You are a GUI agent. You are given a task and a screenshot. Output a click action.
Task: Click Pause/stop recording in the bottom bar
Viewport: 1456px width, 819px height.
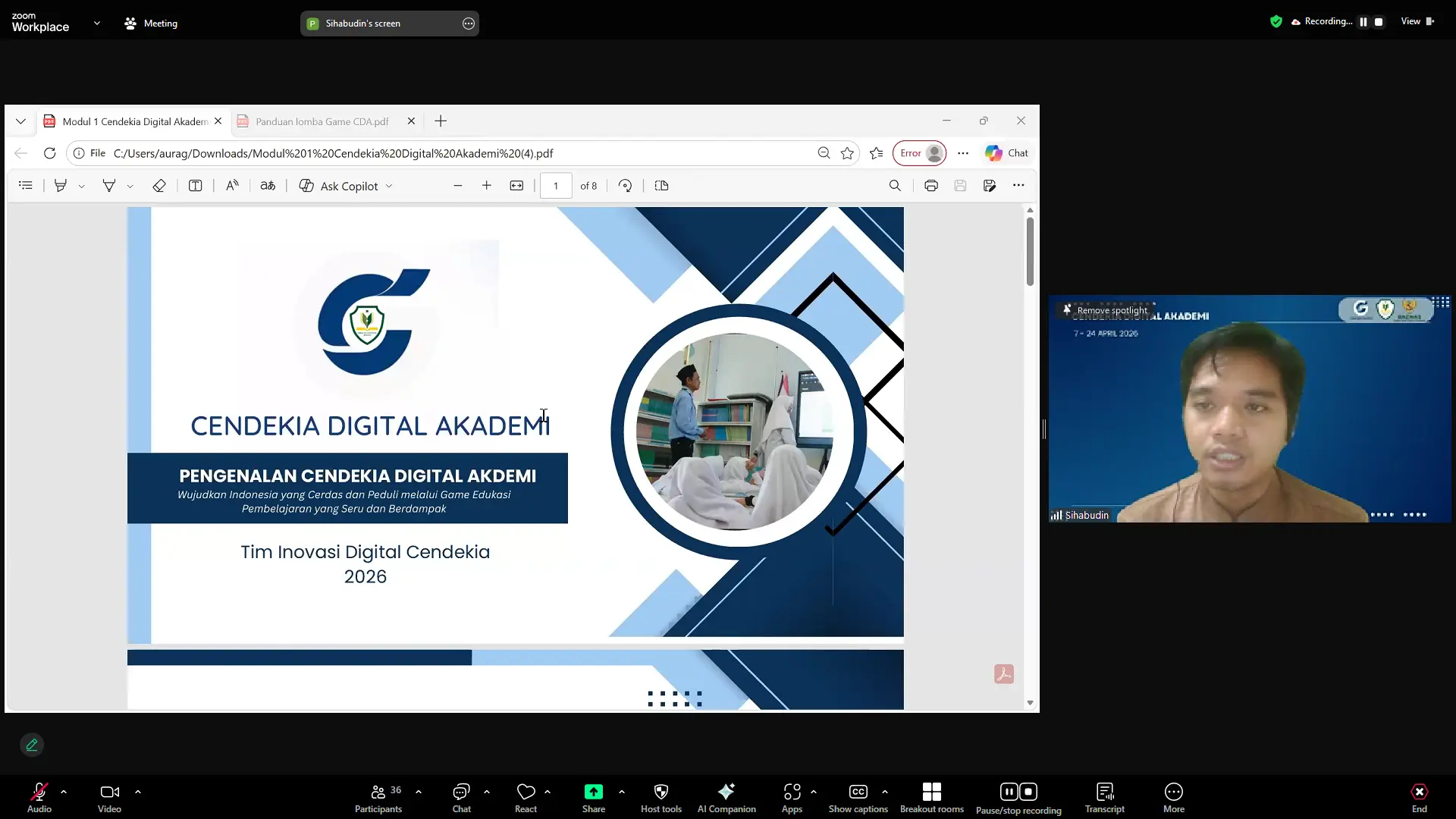pyautogui.click(x=1018, y=798)
